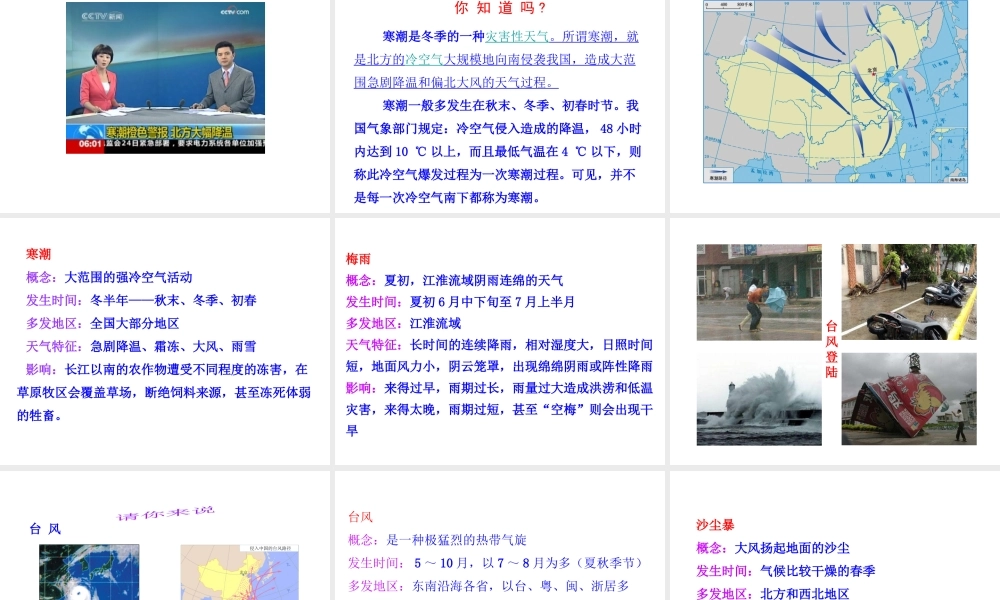Screen dimensions: 1000x600
Task: Click the line '发生时间: 5～10月, 以7～8月为多'
Action: tap(495, 563)
